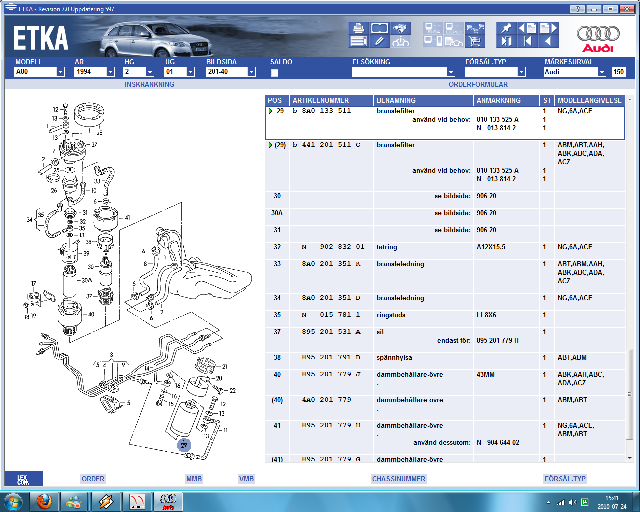Click the ANMÄRKNING column header
640x512 pixels.
[x=506, y=100]
